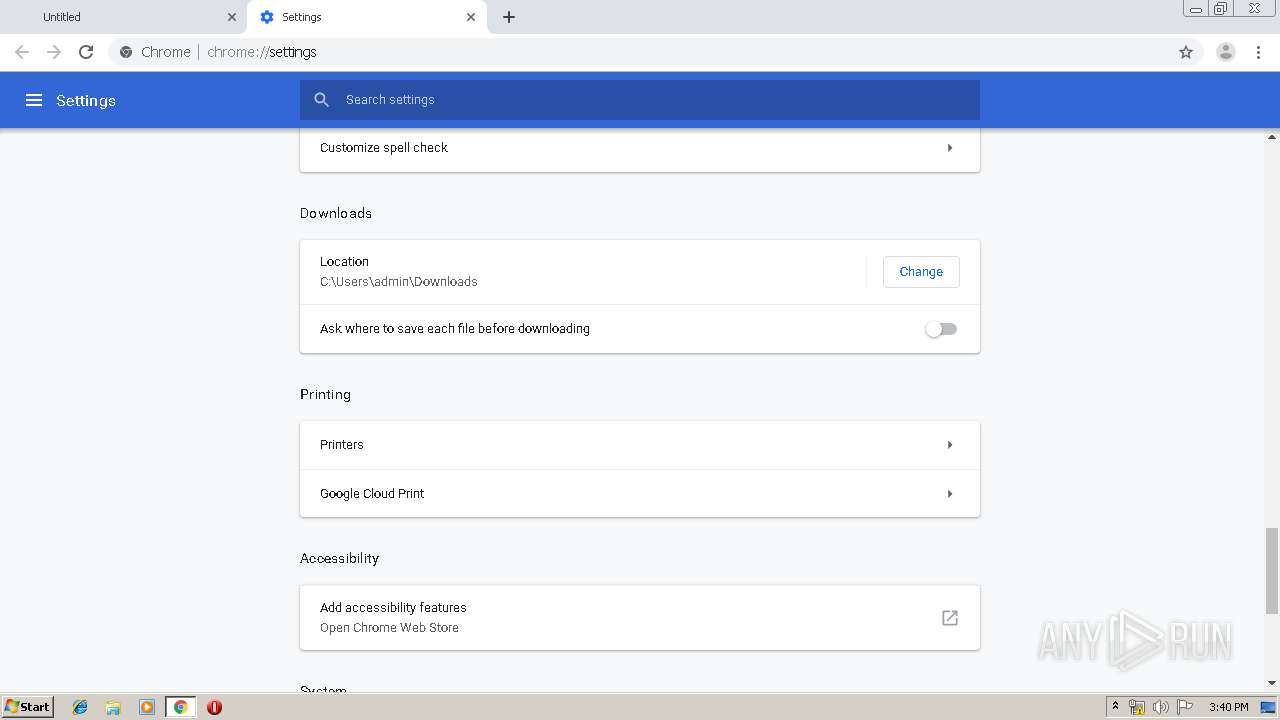
Task: Click the Start button
Action: click(x=28, y=707)
